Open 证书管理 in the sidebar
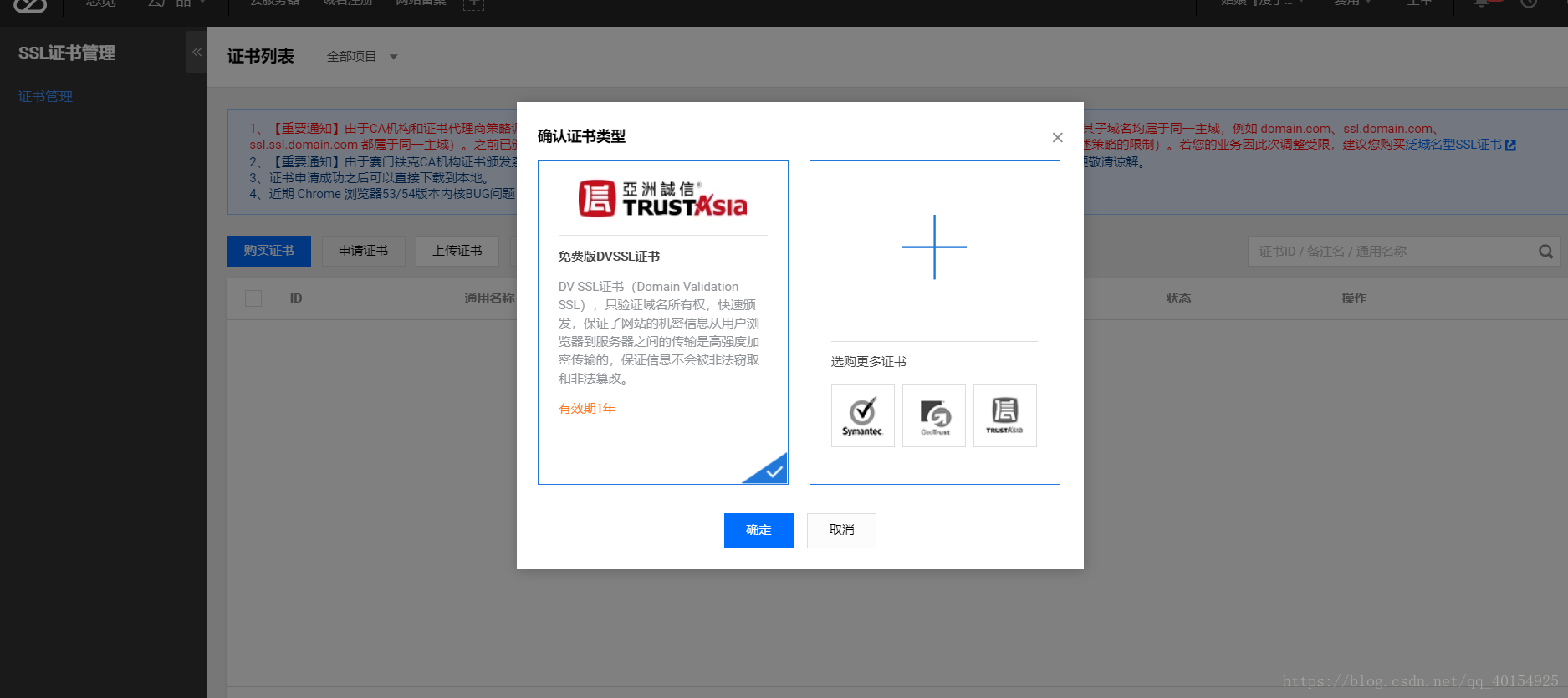The image size is (1568, 698). [x=45, y=97]
